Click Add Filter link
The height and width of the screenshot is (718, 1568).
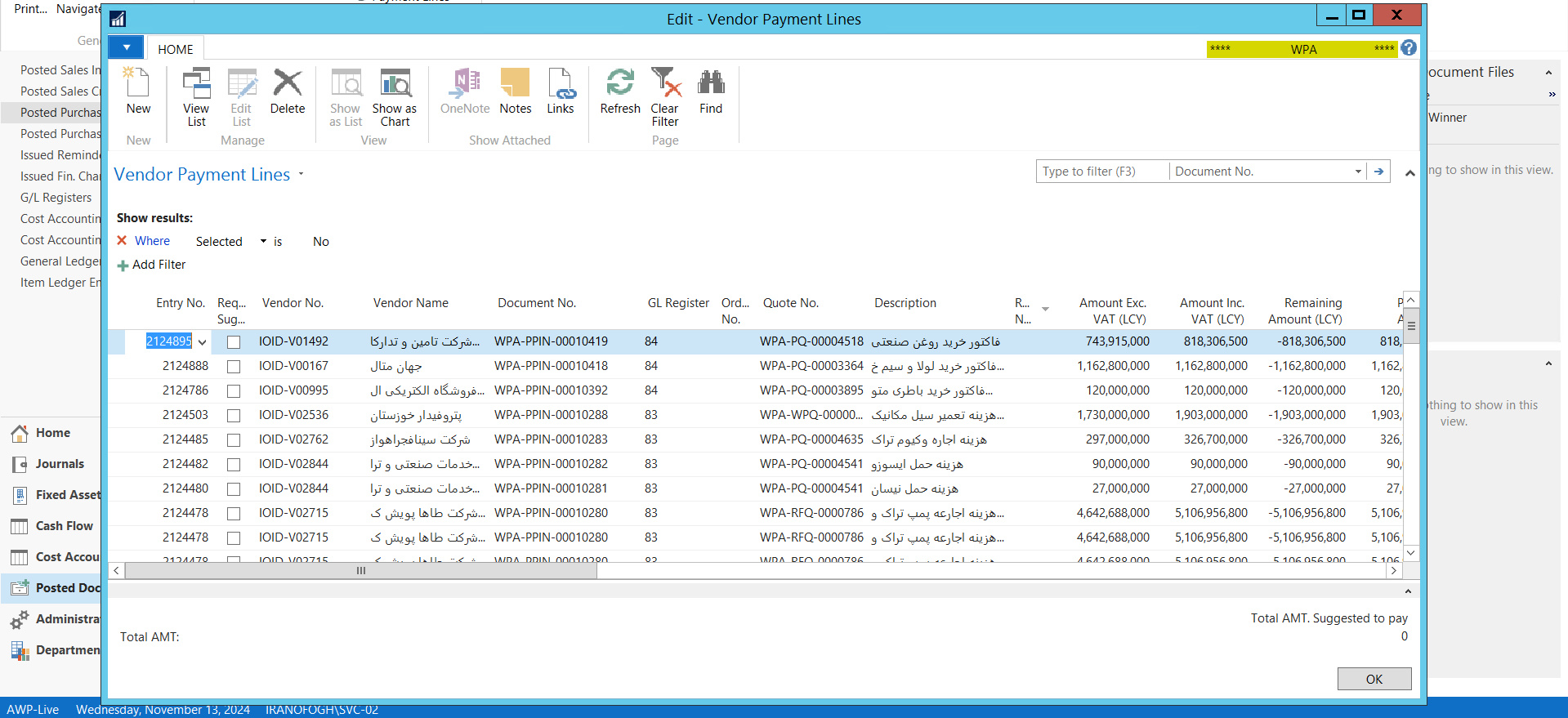159,265
